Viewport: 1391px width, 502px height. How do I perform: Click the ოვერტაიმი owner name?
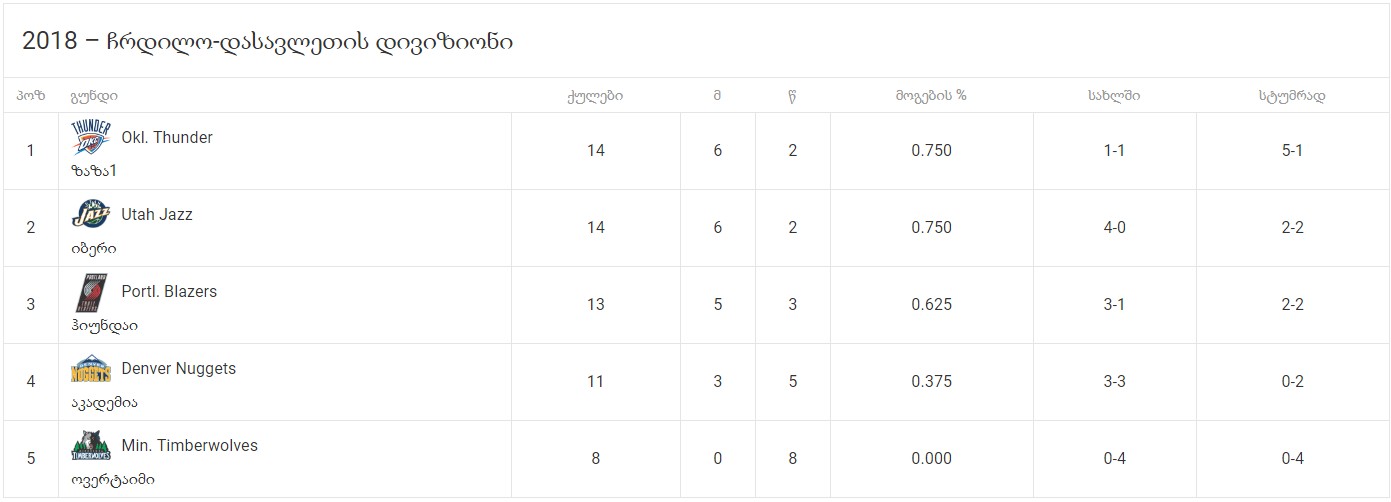[x=112, y=479]
